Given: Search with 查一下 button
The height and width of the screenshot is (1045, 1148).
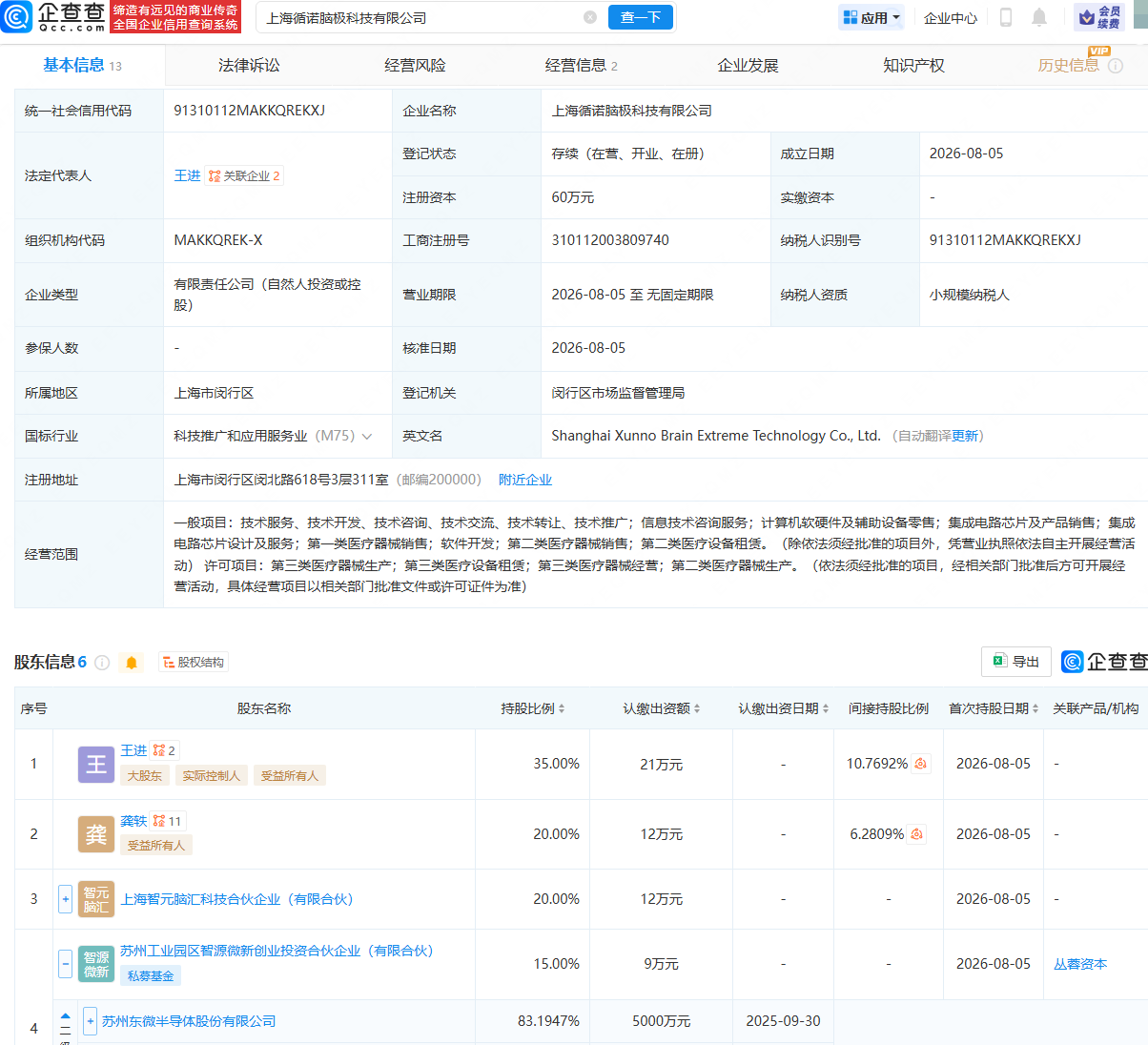Looking at the screenshot, I should coord(641,17).
